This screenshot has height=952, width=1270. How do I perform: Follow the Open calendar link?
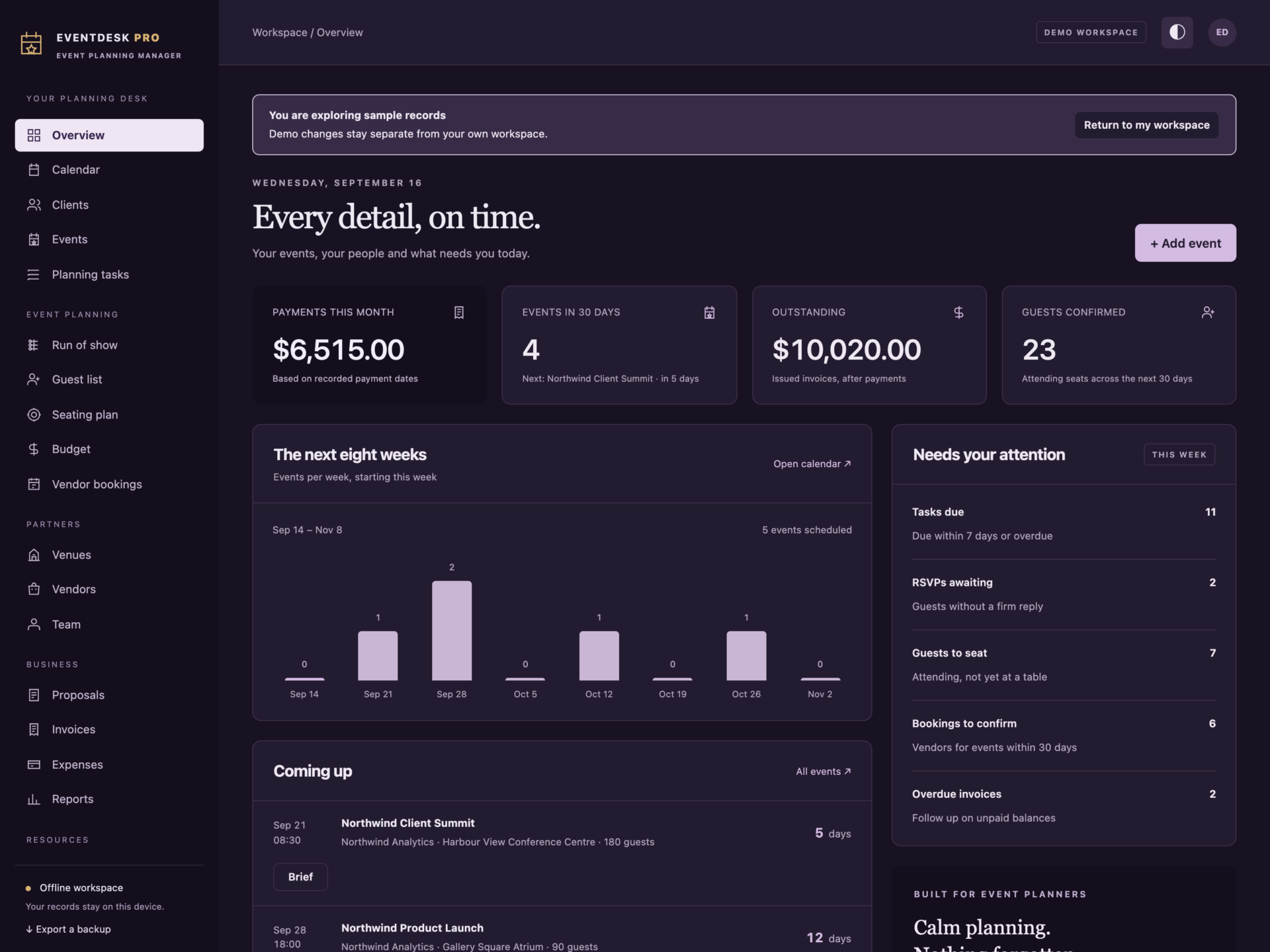click(812, 463)
